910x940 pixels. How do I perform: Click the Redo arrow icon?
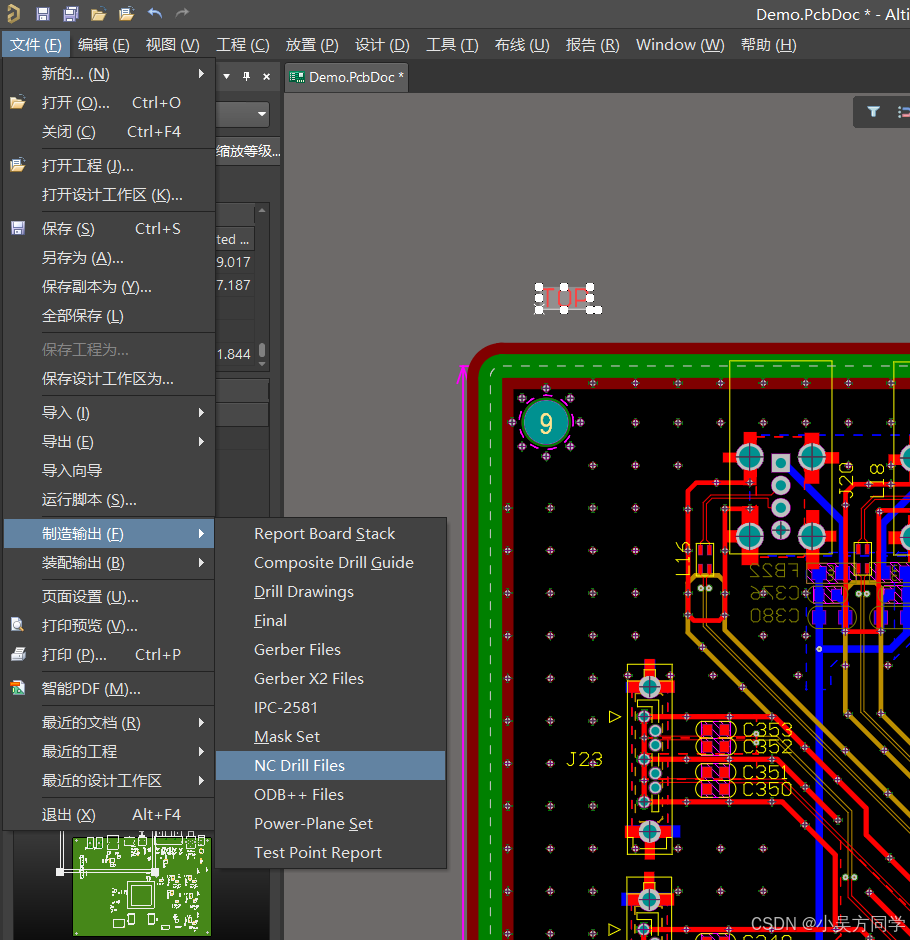click(x=182, y=13)
